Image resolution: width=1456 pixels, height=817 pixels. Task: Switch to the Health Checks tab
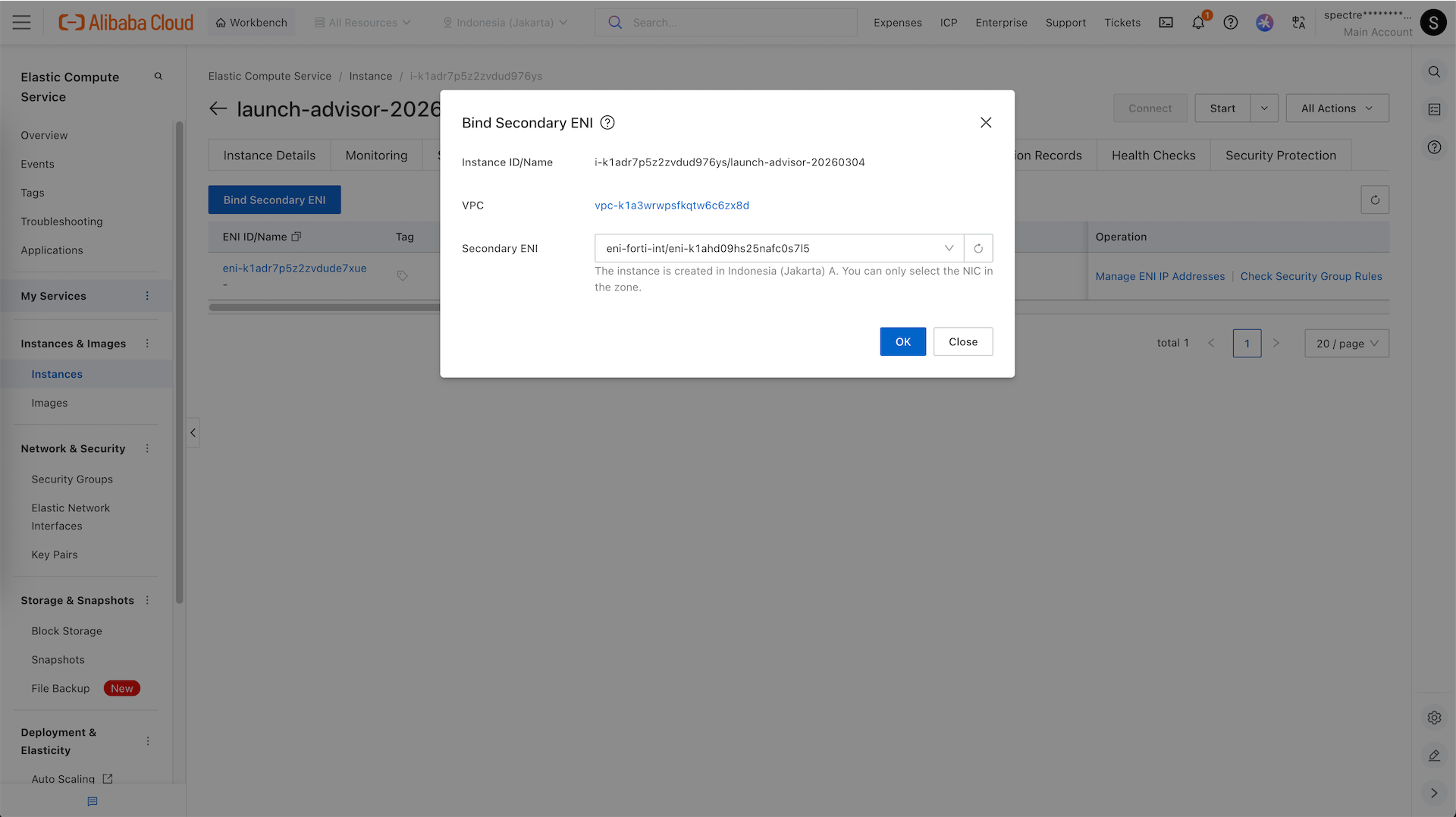point(1153,156)
